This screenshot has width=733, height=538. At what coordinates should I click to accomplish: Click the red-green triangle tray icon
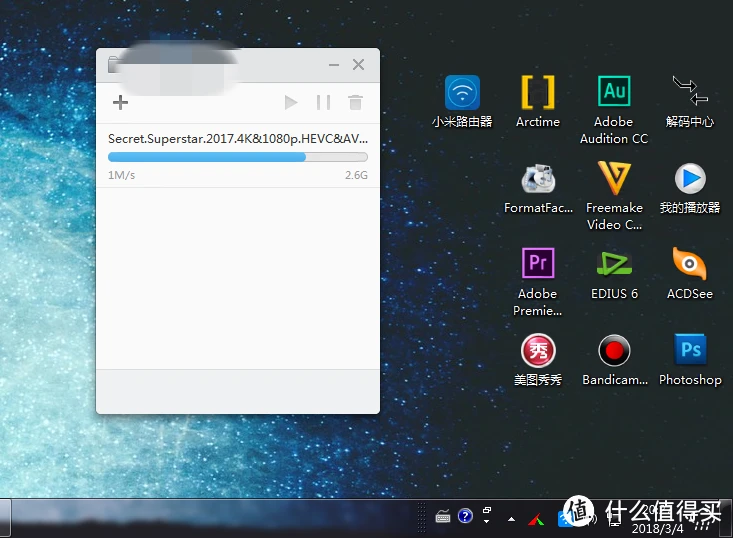(536, 519)
